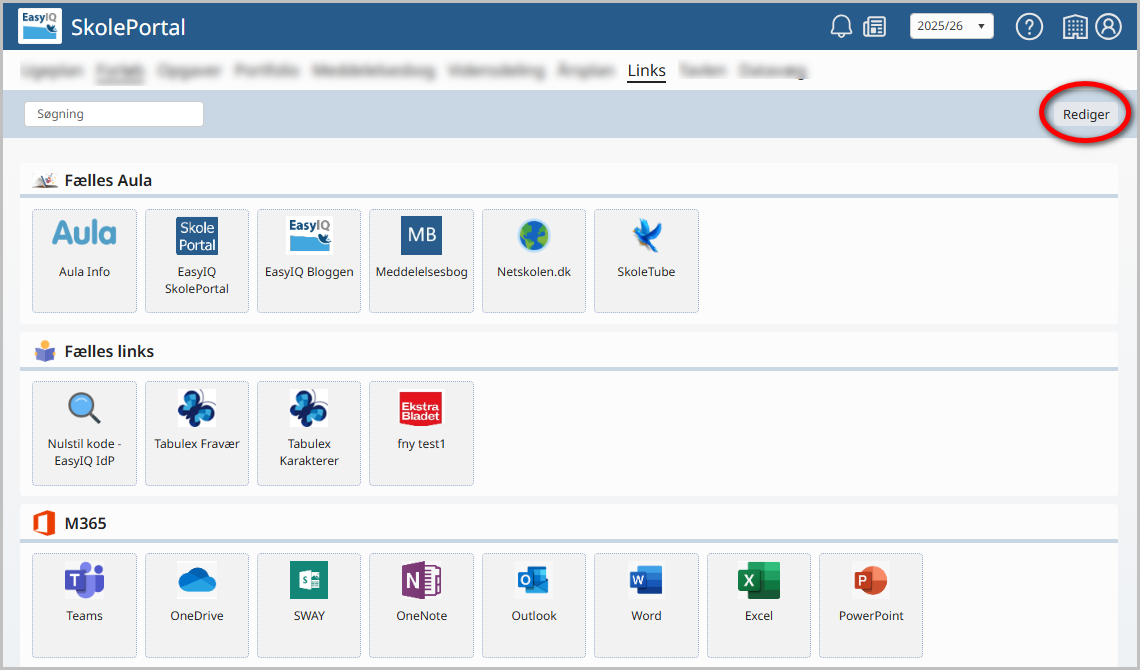Screen dimensions: 1140x670
Task: Open Tabulex Fravær tile
Action: 197,433
